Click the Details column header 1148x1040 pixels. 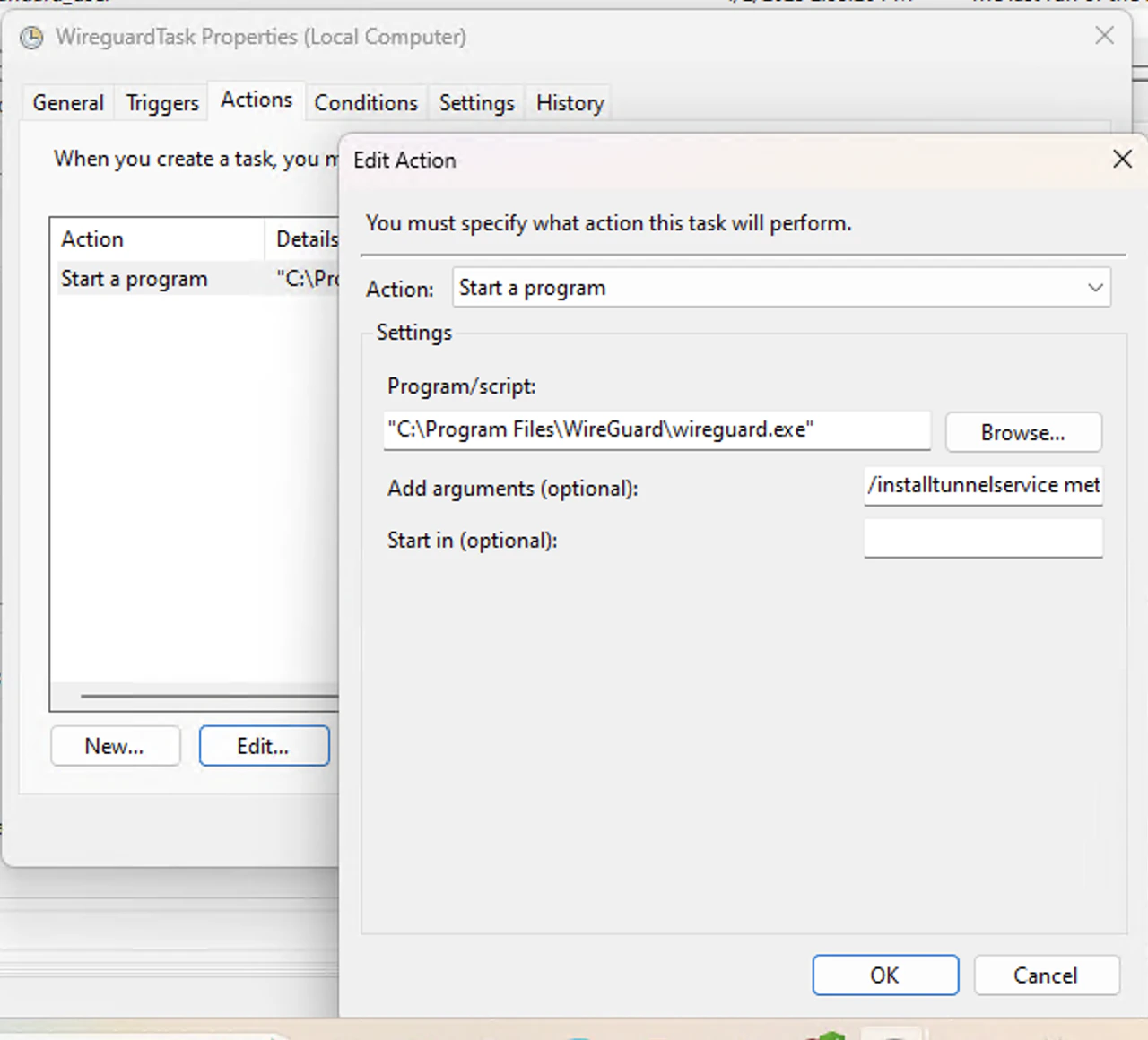306,238
